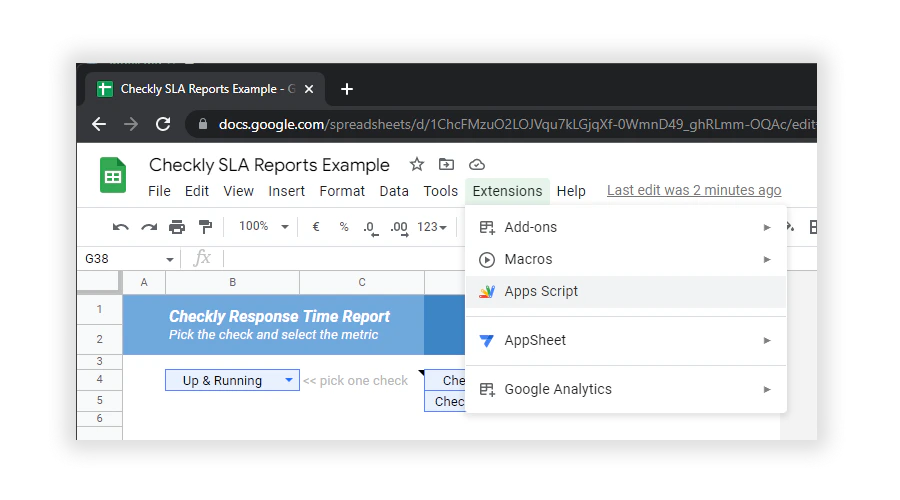Select row 6 header
The image size is (900, 500).
point(99,418)
